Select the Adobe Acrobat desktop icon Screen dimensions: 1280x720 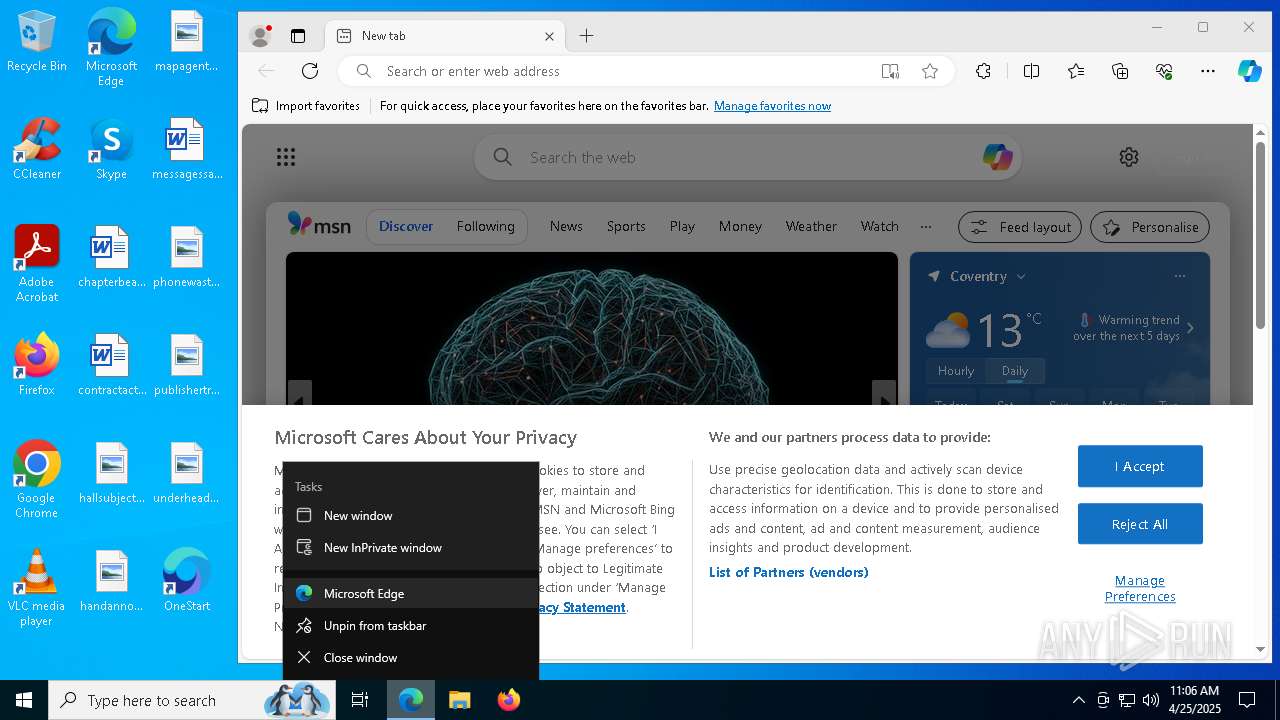pyautogui.click(x=37, y=263)
